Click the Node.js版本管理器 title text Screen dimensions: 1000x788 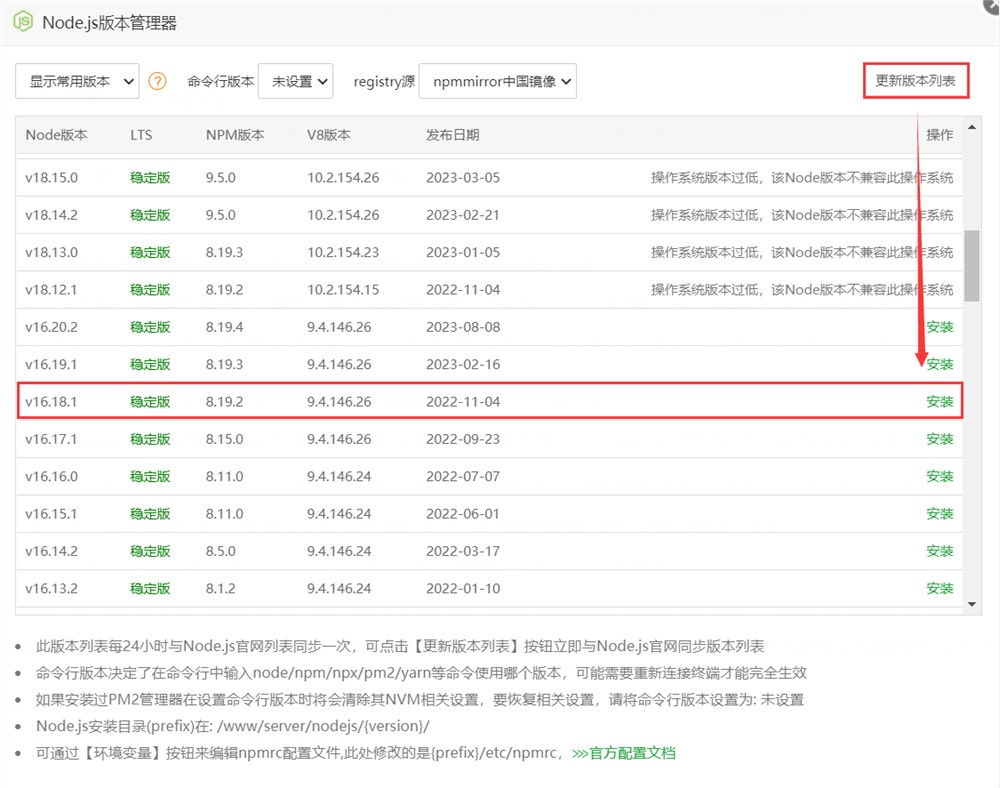click(109, 22)
